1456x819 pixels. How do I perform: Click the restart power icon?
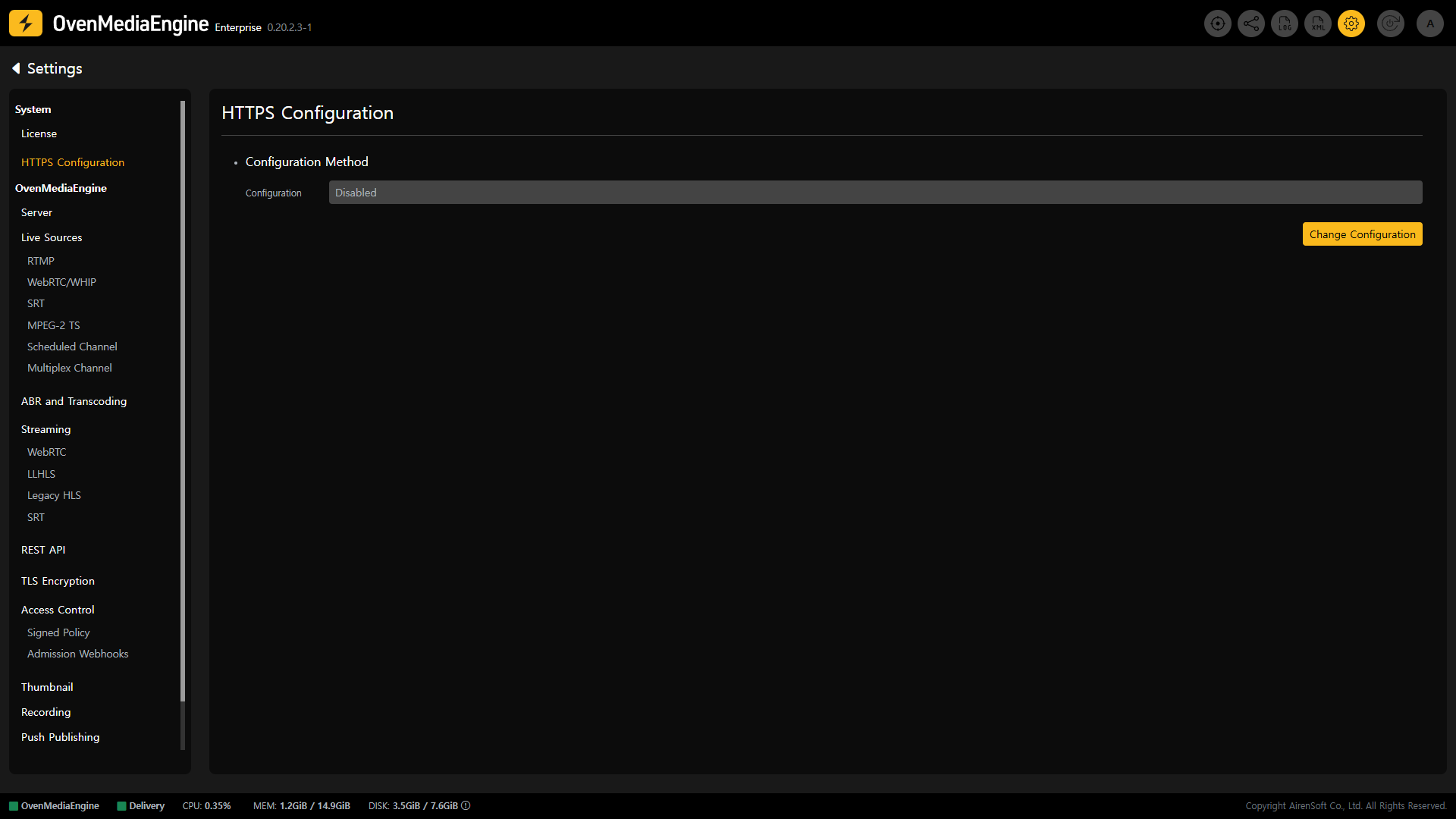tap(1390, 24)
